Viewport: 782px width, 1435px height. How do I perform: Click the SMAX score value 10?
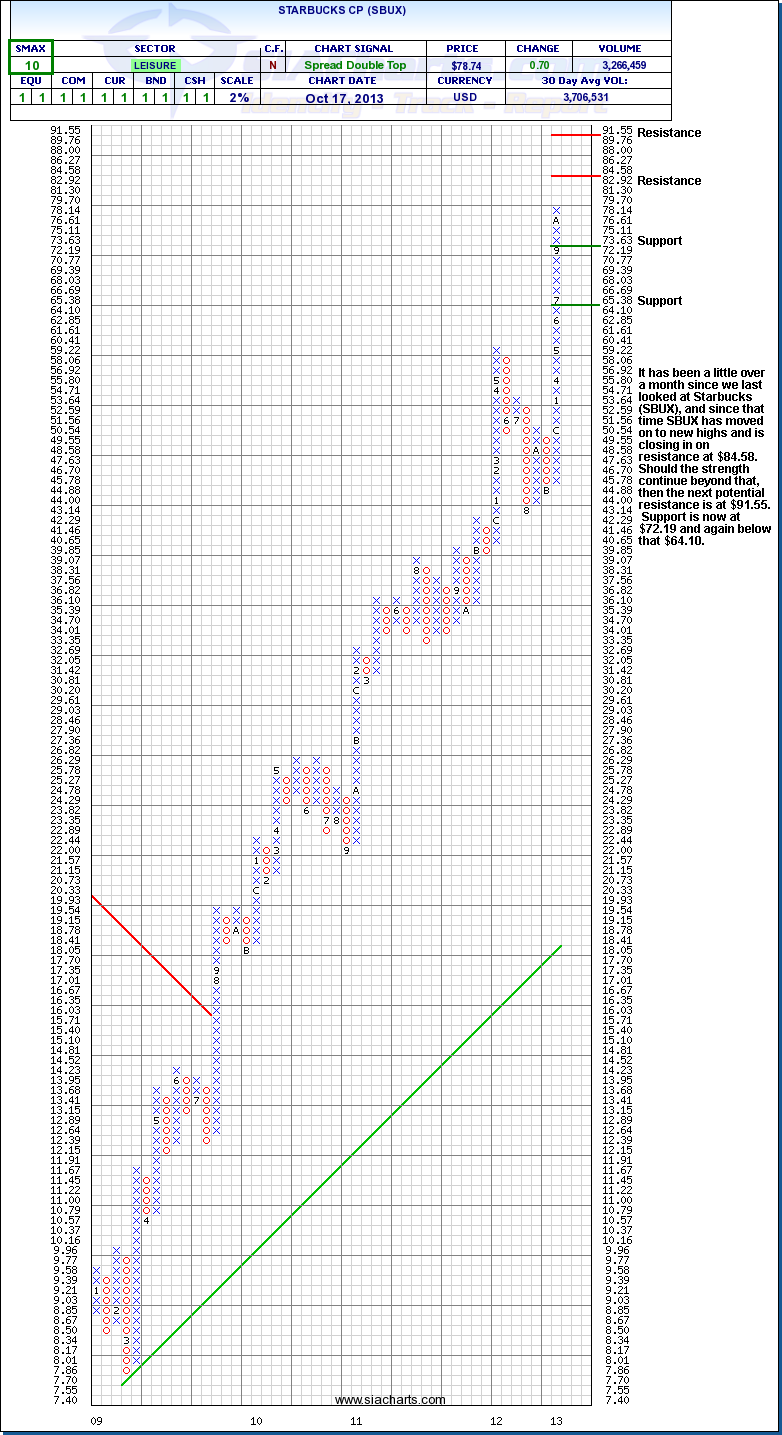tap(30, 65)
